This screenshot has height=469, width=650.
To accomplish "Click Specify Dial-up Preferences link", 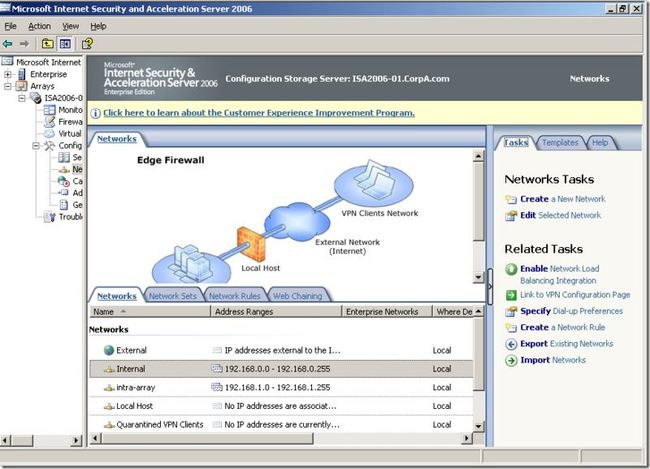I will point(571,311).
